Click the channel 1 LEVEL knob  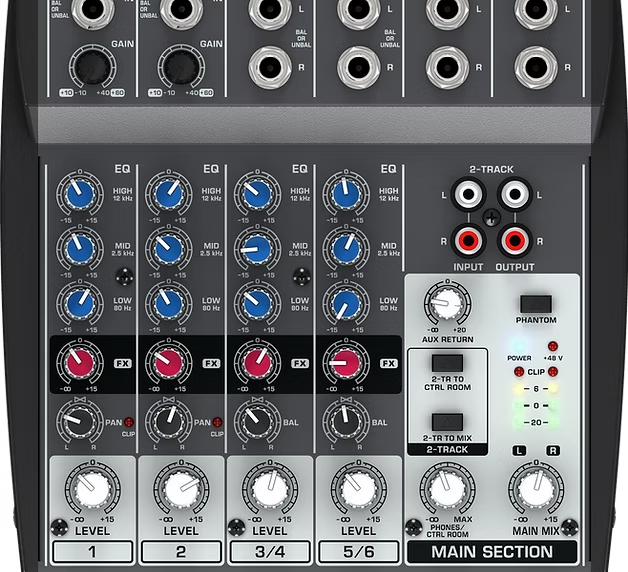[93, 489]
